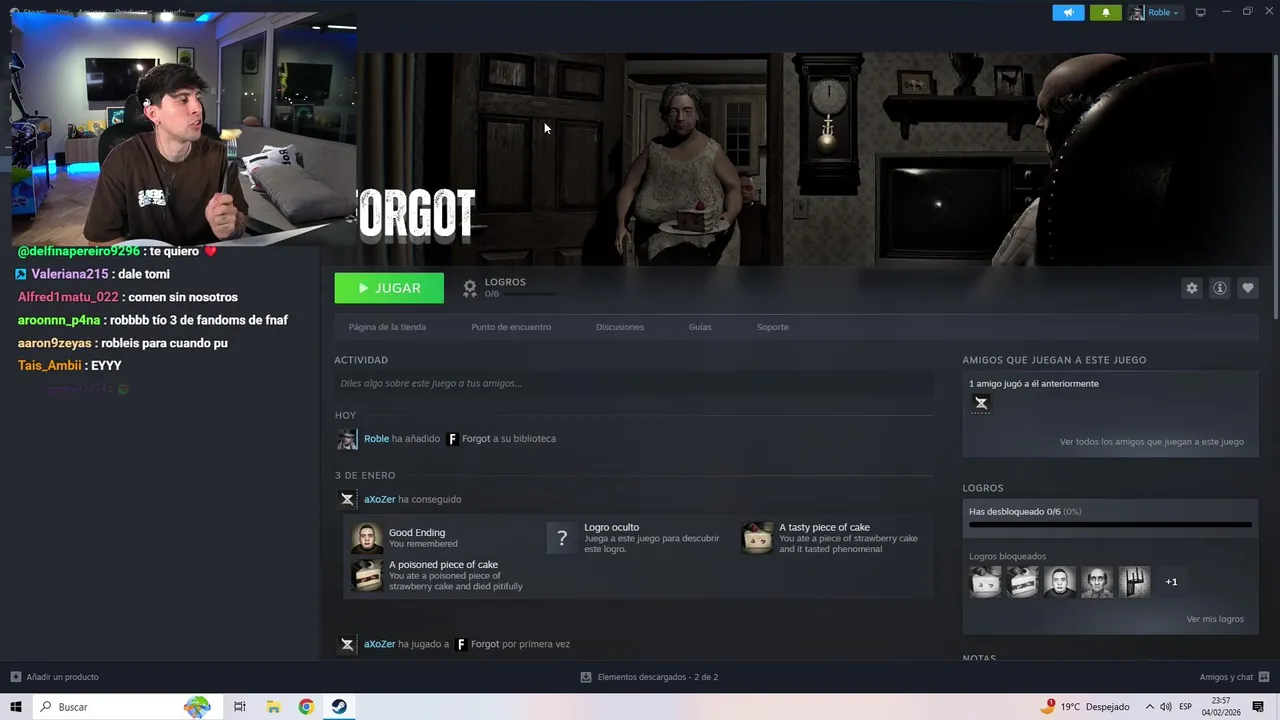Open the LOGROS achievements trophy icon
The height and width of the screenshot is (720, 1280).
[x=469, y=288]
